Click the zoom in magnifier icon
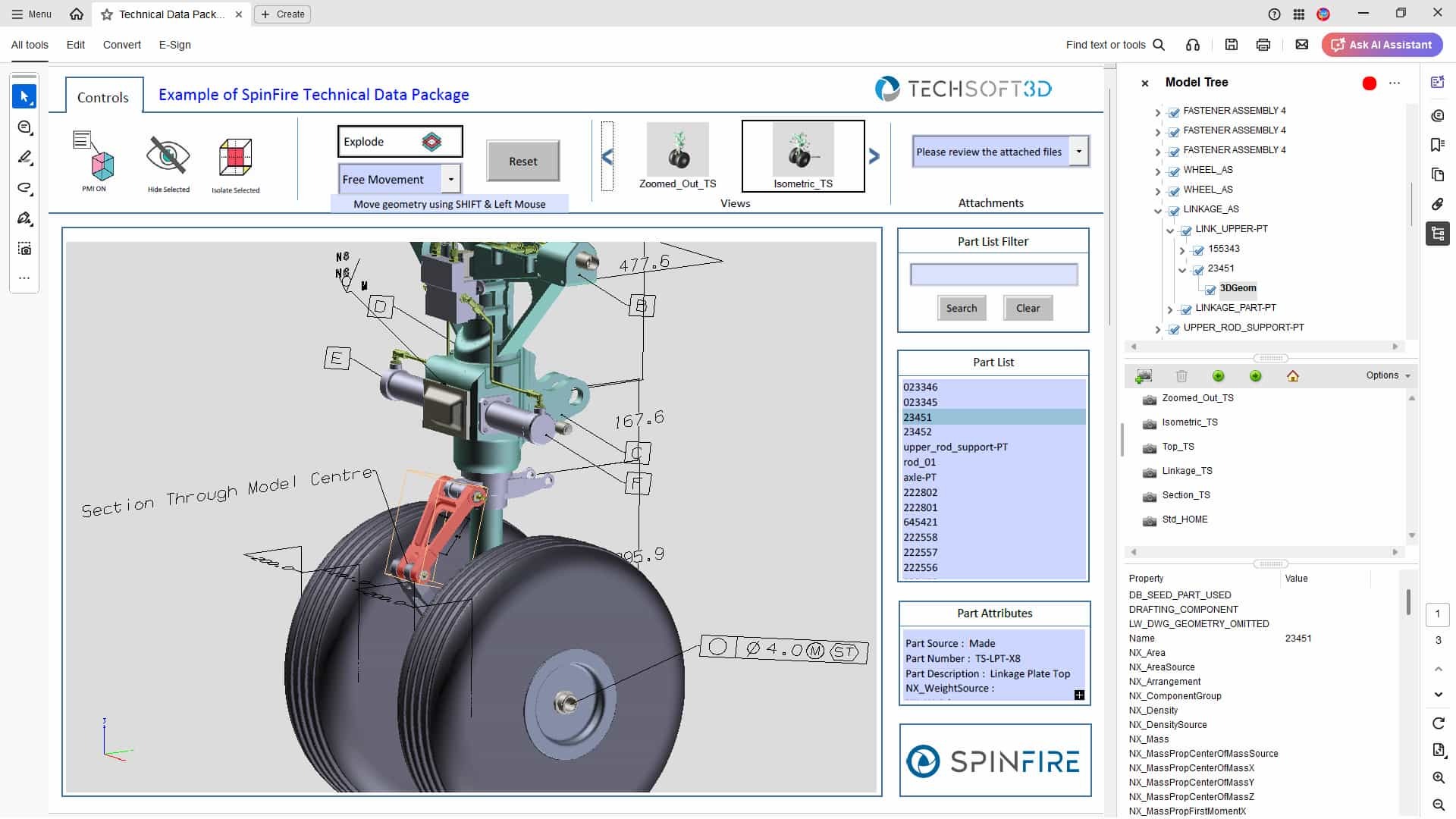This screenshot has height=819, width=1456. 1439,778
